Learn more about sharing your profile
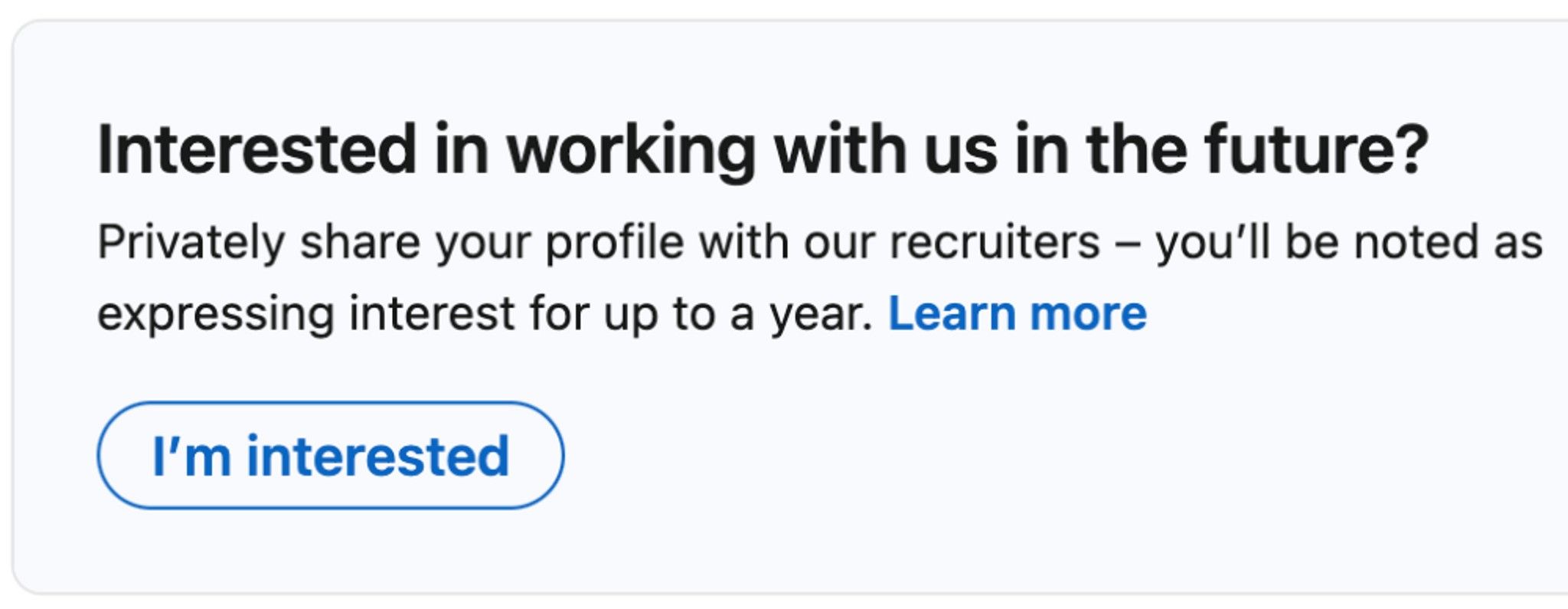1568x609 pixels. click(1017, 313)
